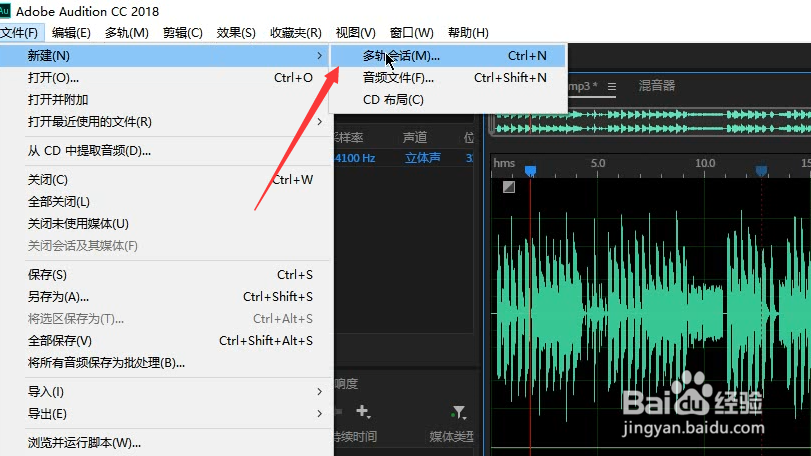Click the Audition app icon in title bar
Image resolution: width=811 pixels, height=456 pixels.
[5, 11]
